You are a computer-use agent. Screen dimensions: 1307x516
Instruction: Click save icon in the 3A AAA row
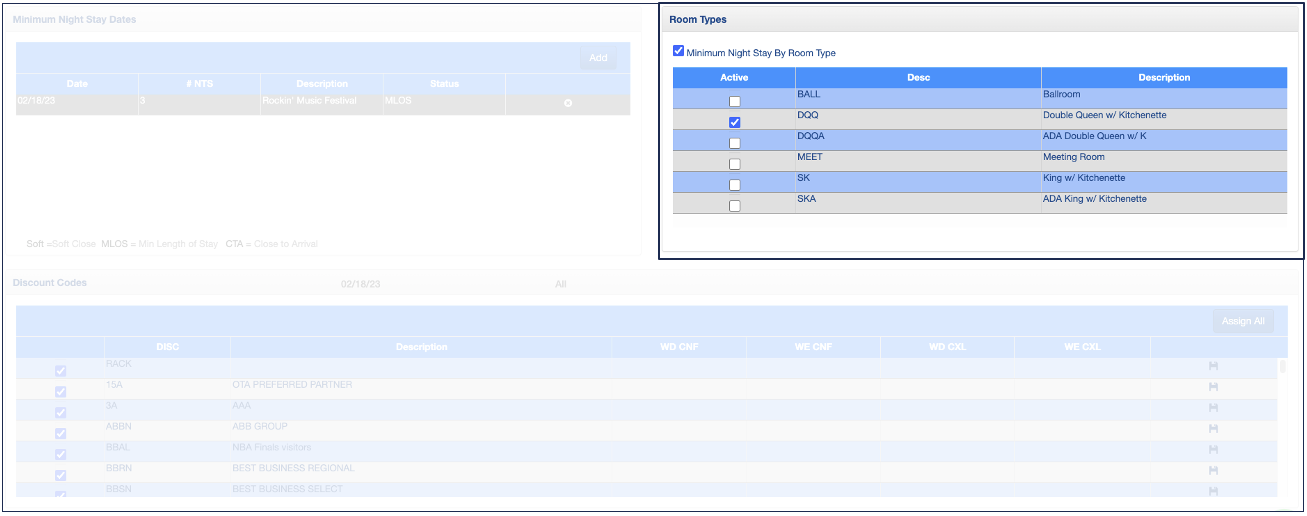1213,408
